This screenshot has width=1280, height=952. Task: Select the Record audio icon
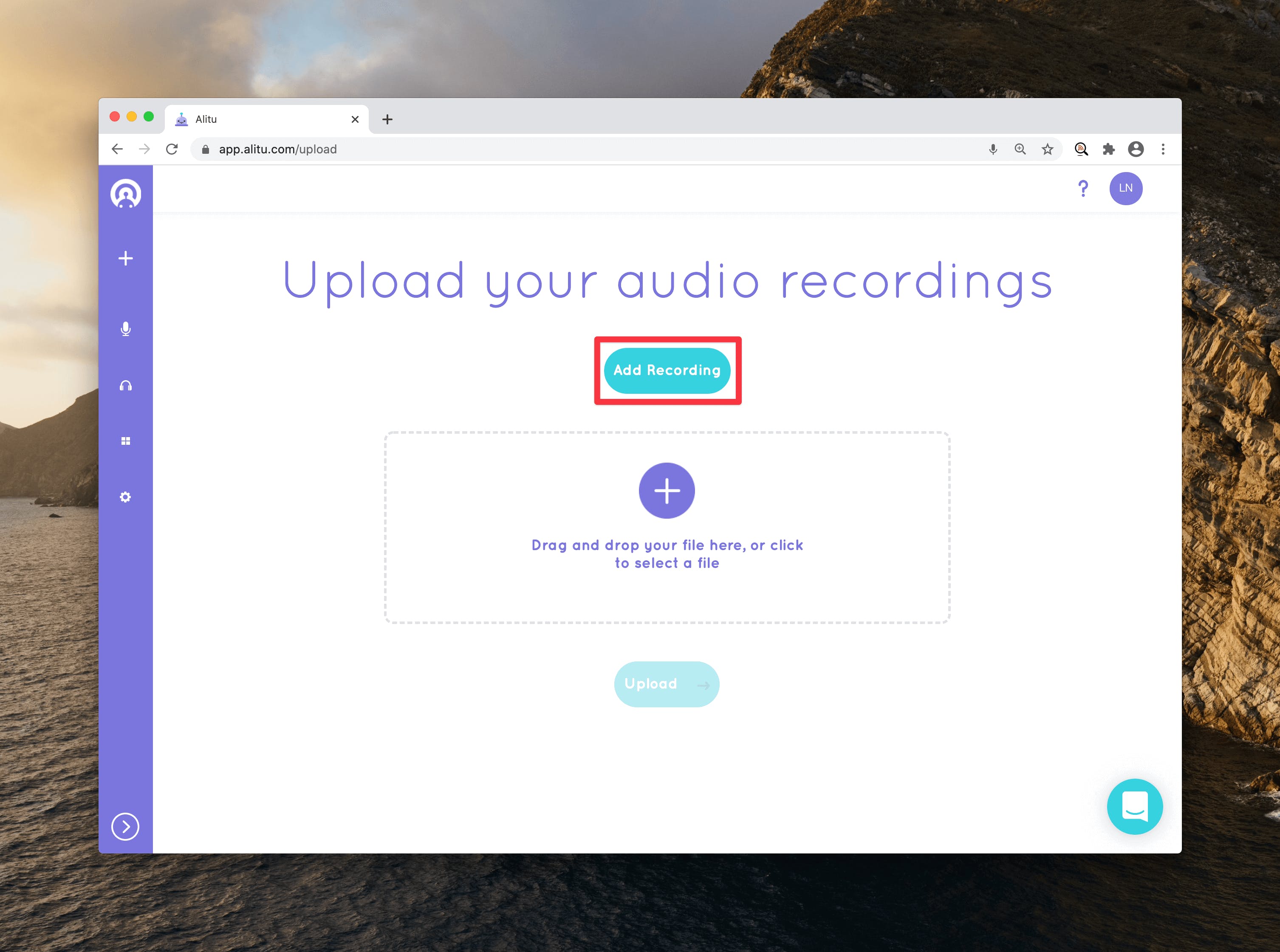[x=126, y=328]
